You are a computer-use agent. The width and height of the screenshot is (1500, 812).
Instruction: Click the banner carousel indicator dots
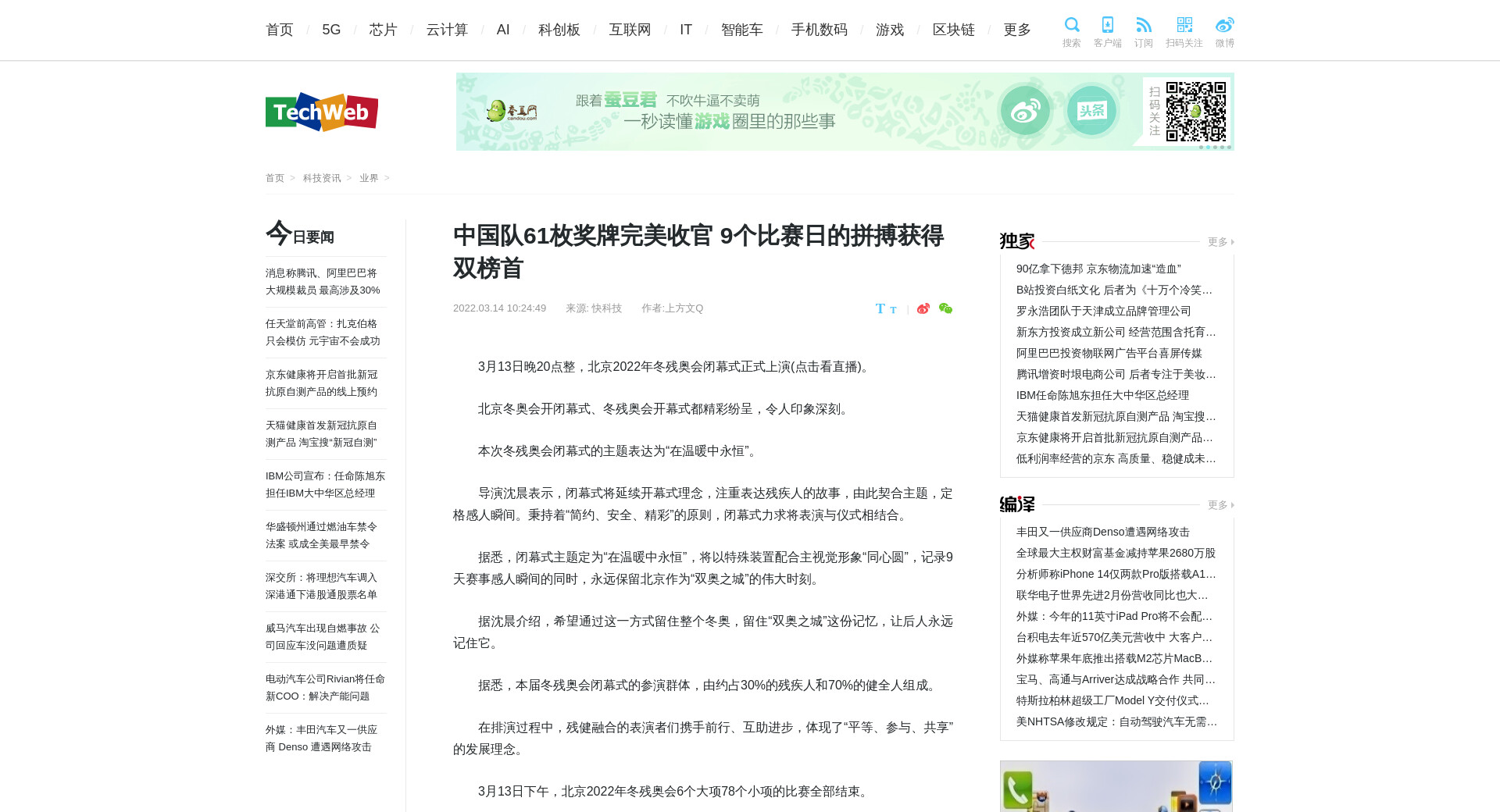pos(1215,147)
